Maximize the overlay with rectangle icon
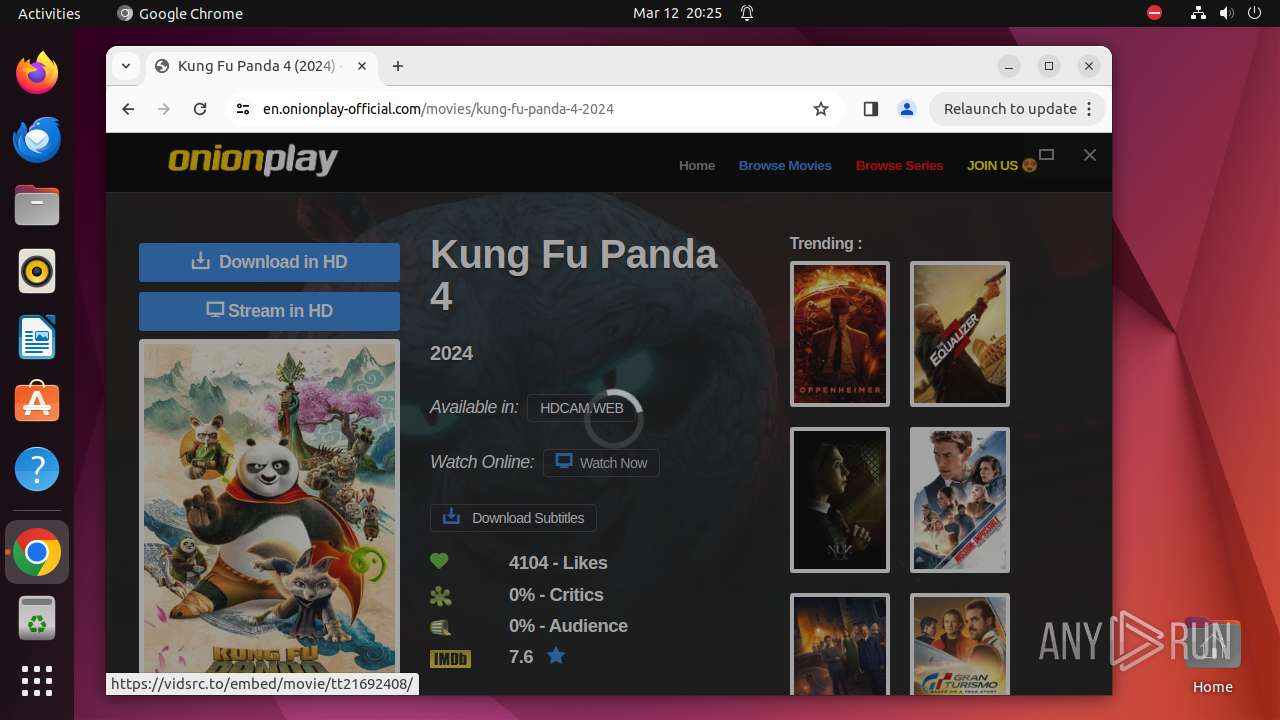 (x=1047, y=154)
